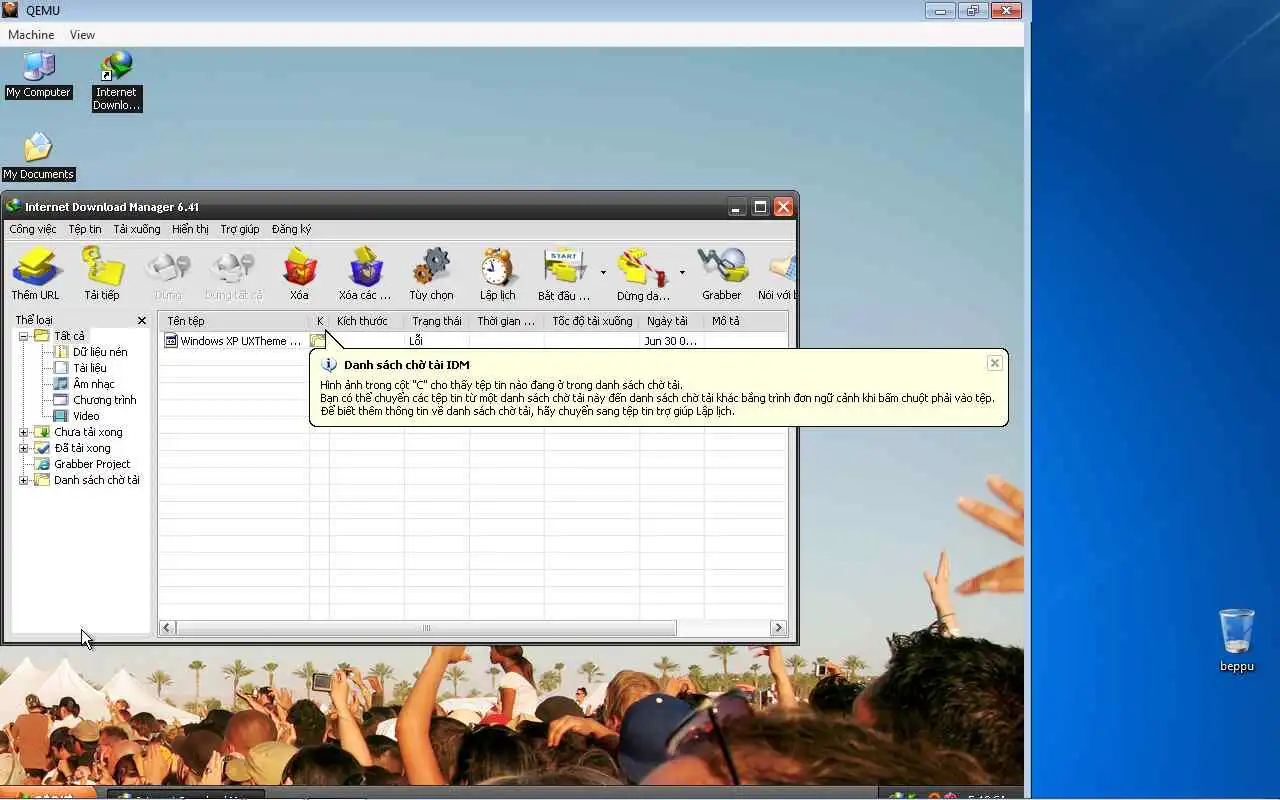This screenshot has height=800, width=1280.
Task: Sort by Kích thước column header
Action: (x=367, y=321)
